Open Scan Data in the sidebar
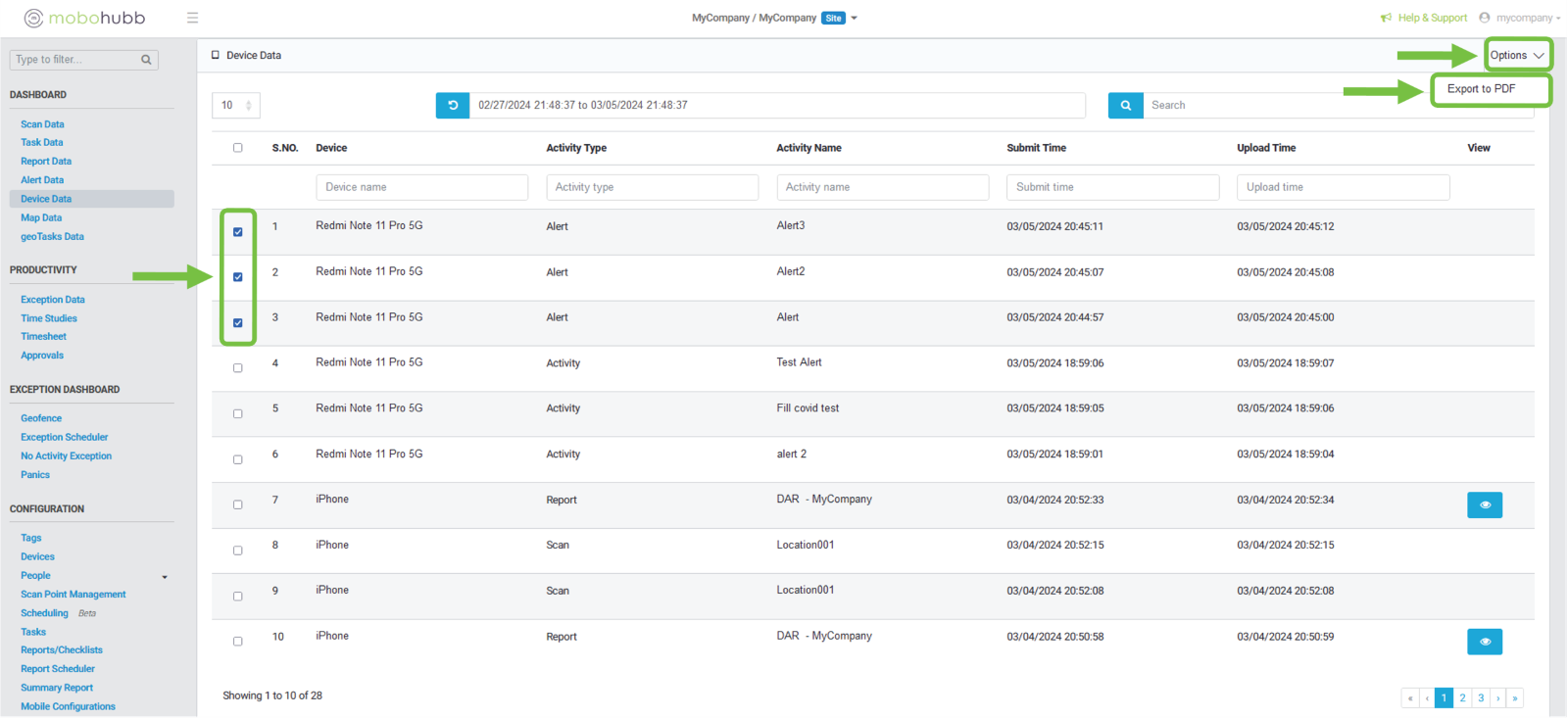 [42, 124]
